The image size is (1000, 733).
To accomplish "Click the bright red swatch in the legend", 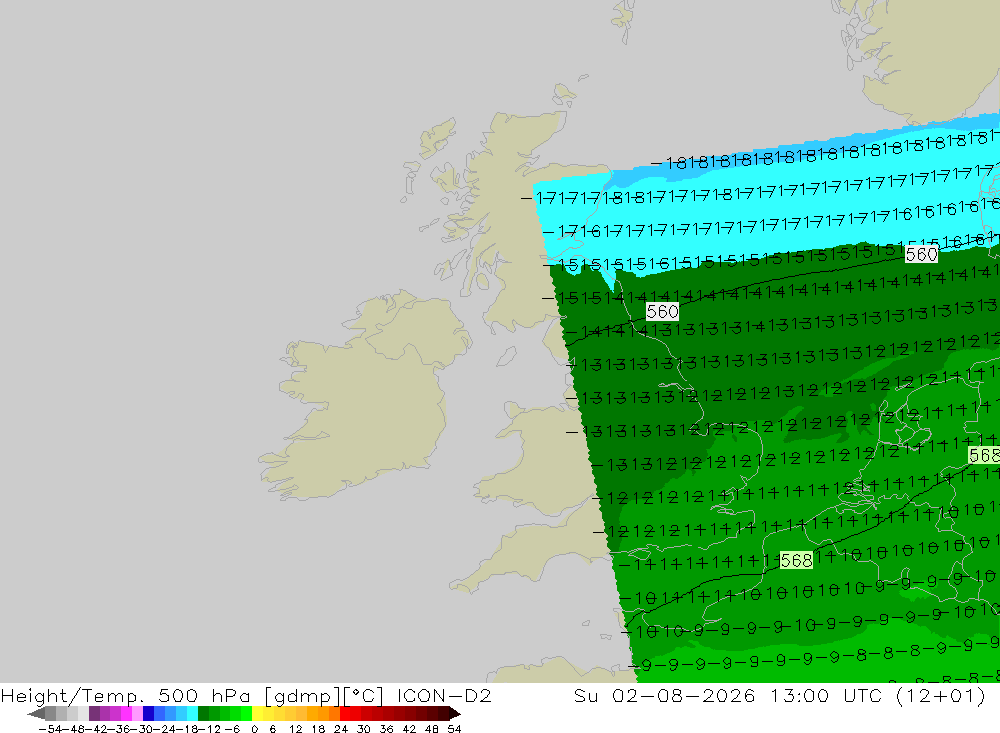I will coord(345,713).
